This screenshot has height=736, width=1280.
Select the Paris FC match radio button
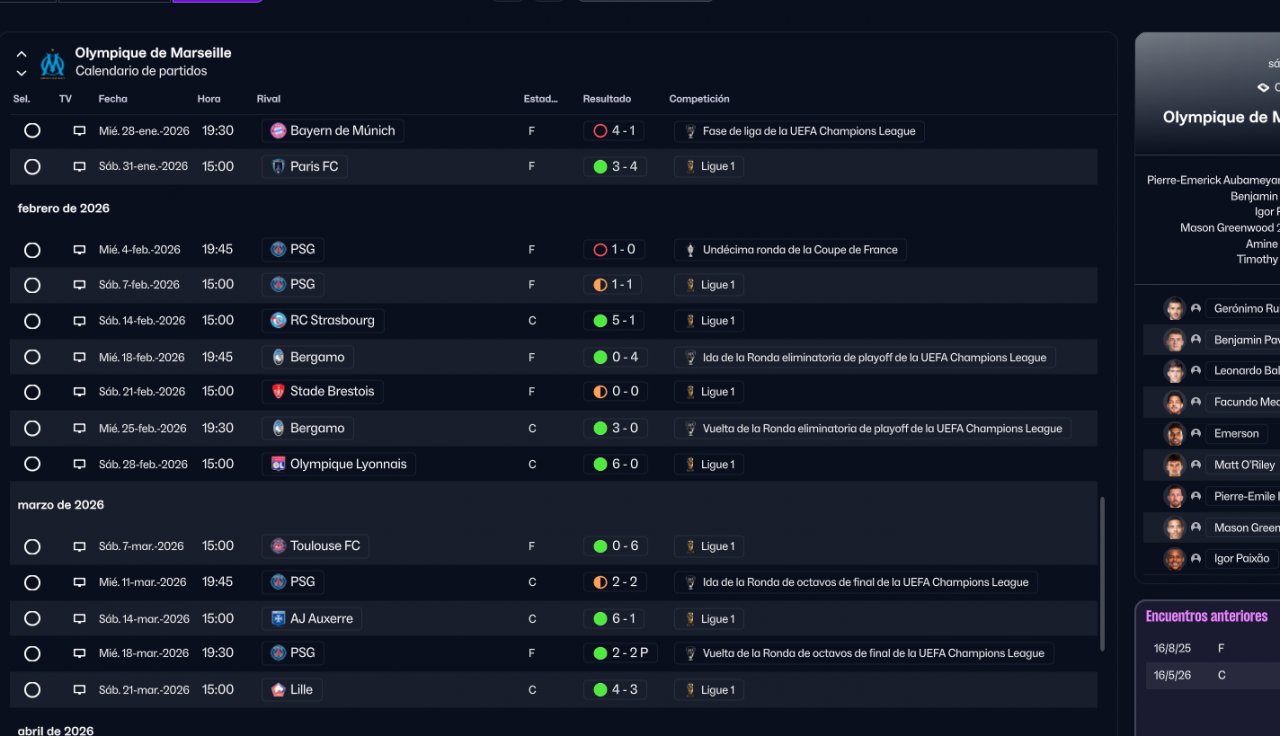click(32, 167)
